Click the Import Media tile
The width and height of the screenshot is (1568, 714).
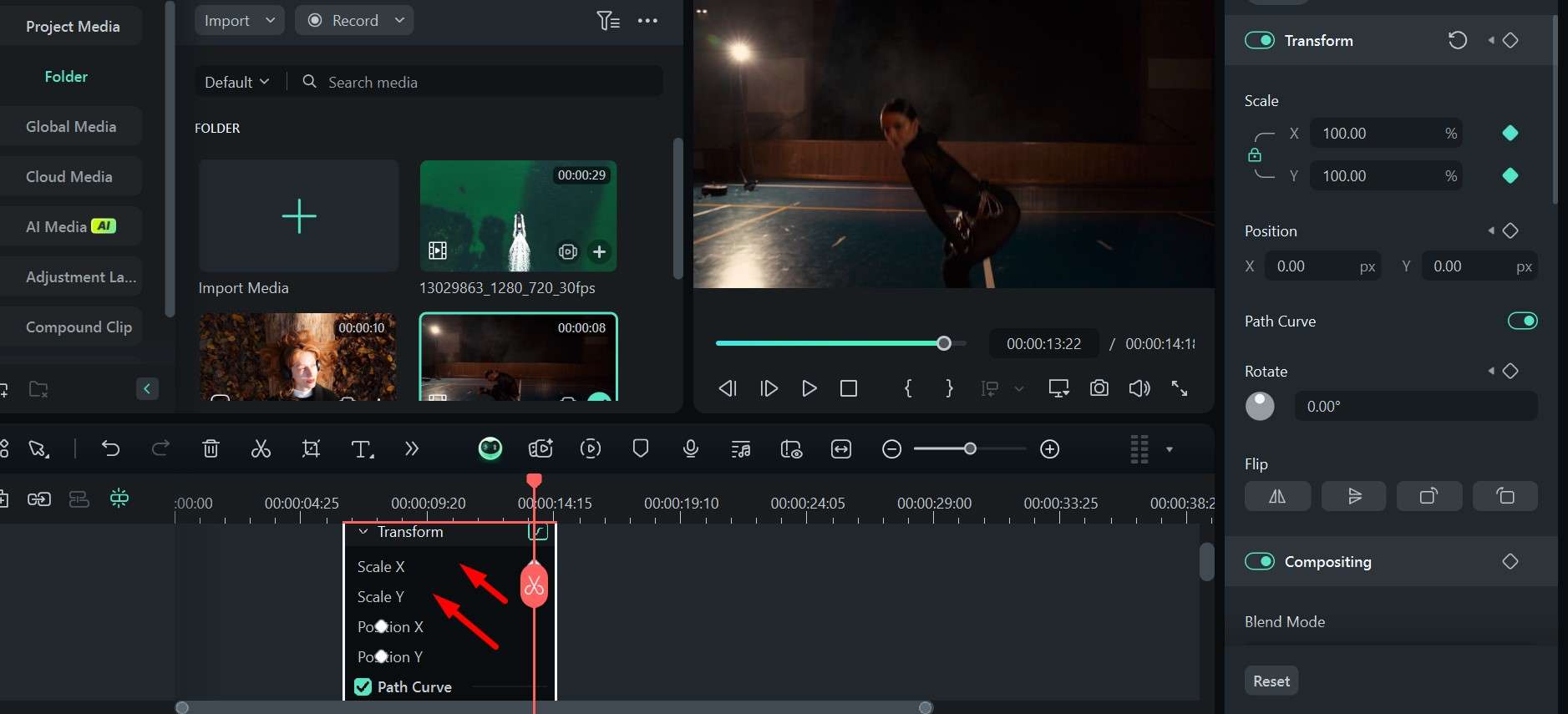298,217
